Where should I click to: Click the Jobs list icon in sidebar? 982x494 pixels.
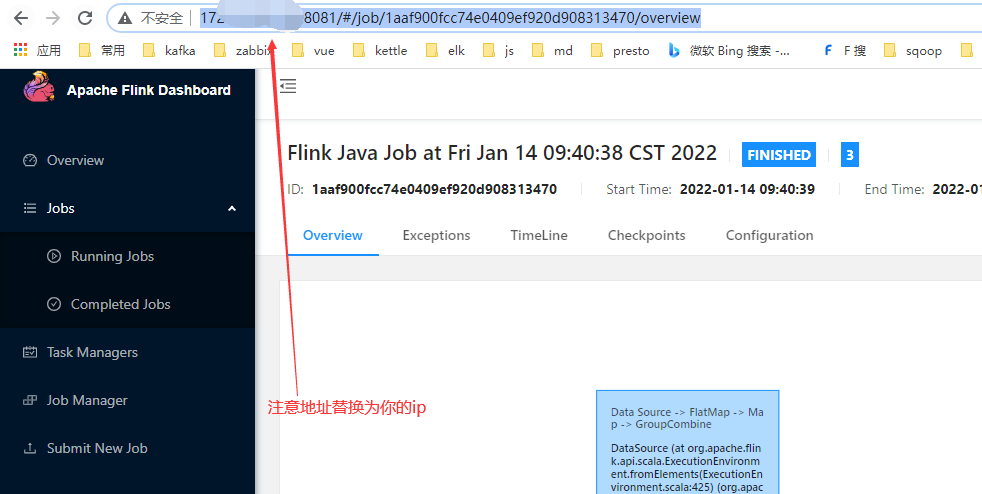[x=29, y=208]
